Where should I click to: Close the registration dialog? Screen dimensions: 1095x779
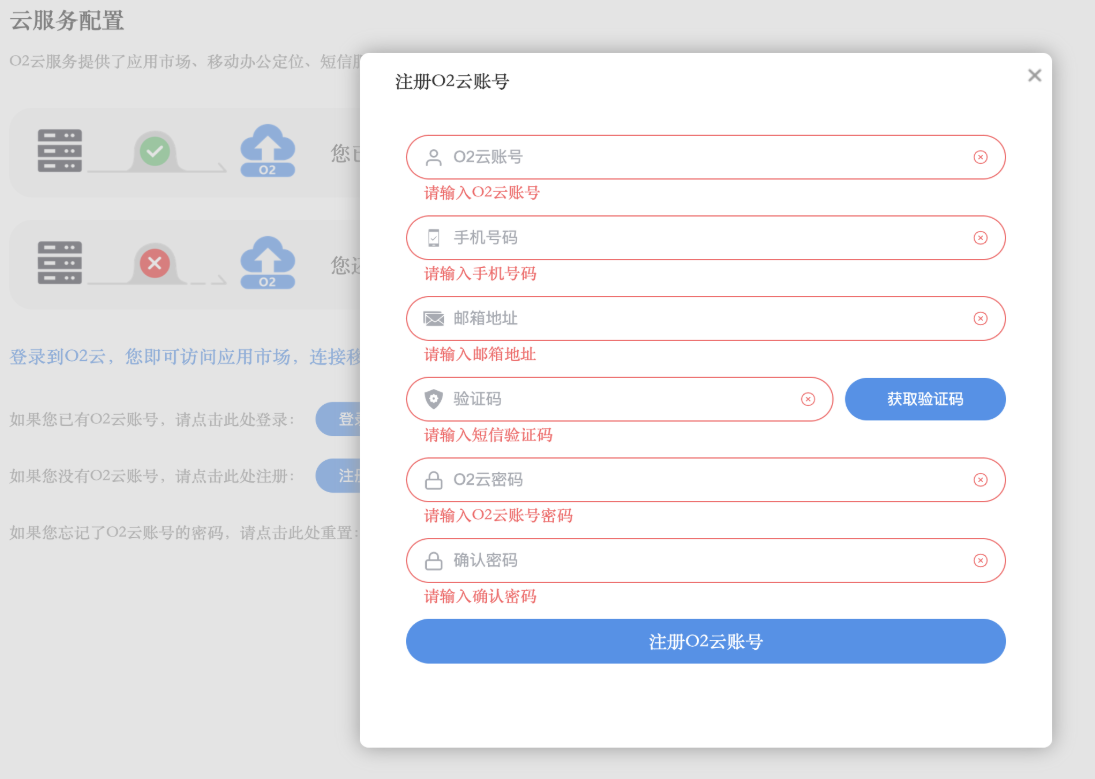(x=1034, y=75)
